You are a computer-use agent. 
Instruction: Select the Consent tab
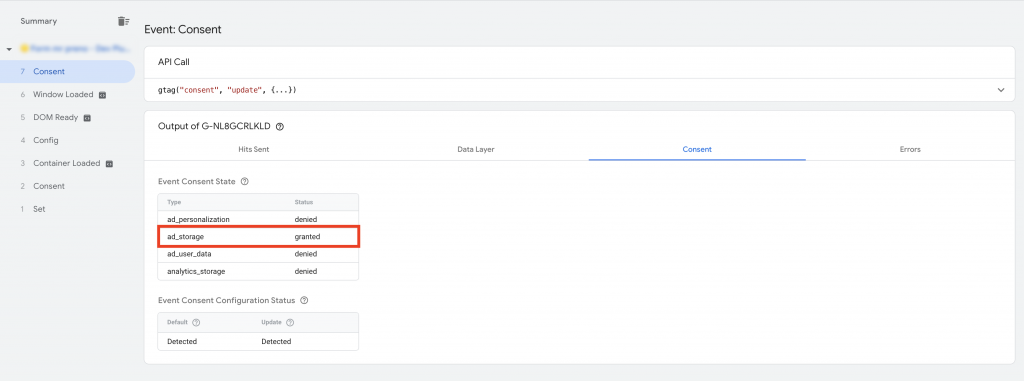coord(697,149)
